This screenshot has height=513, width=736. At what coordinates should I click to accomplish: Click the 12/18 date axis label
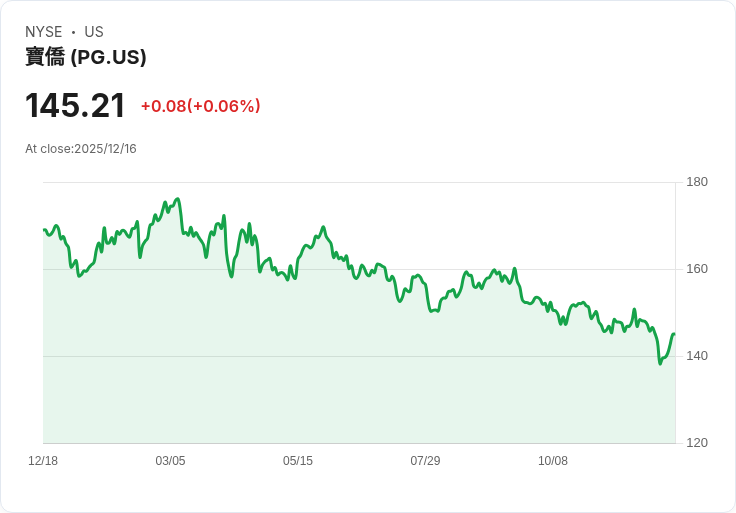pyautogui.click(x=43, y=461)
